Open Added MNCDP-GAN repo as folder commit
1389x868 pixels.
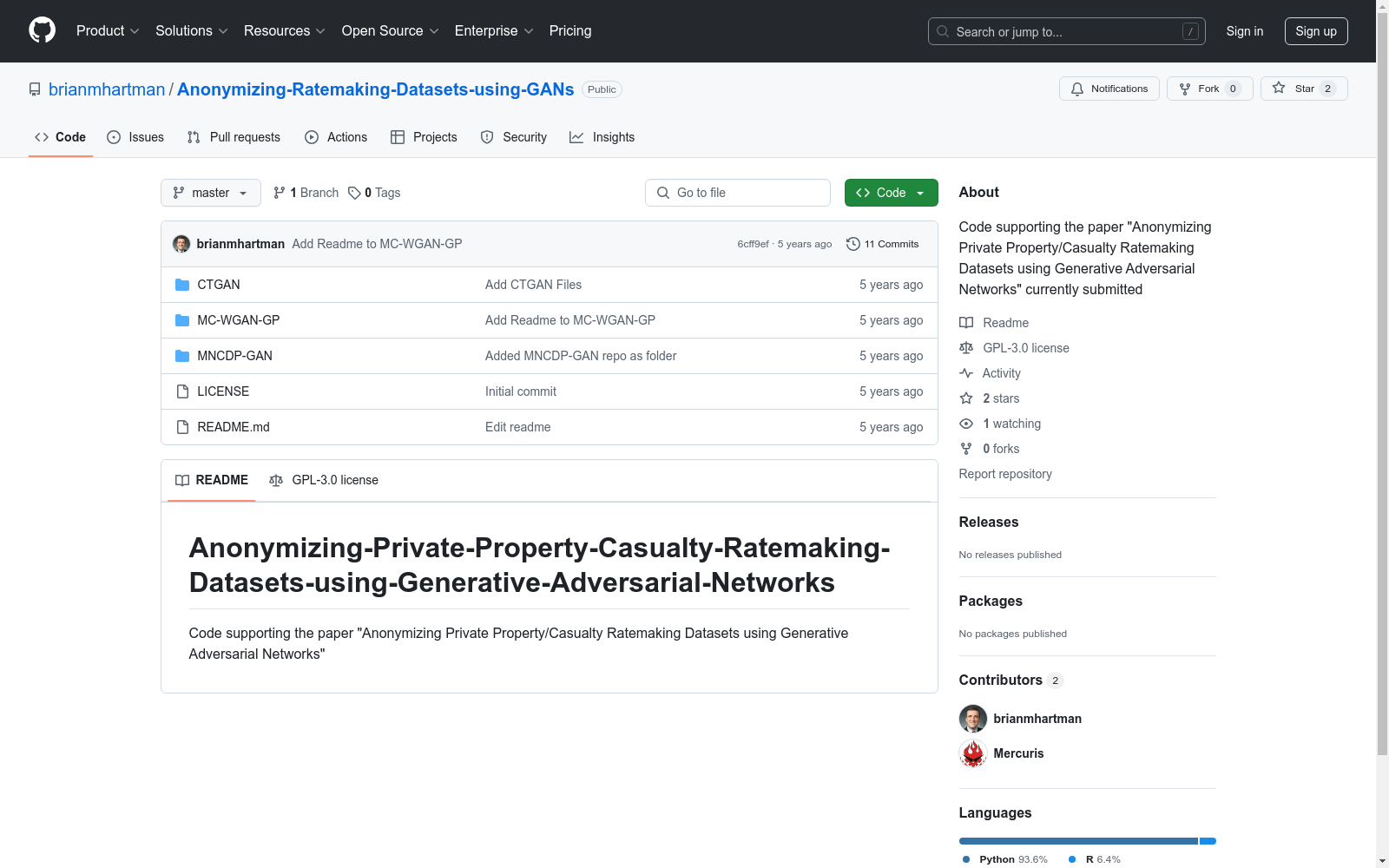click(x=581, y=356)
